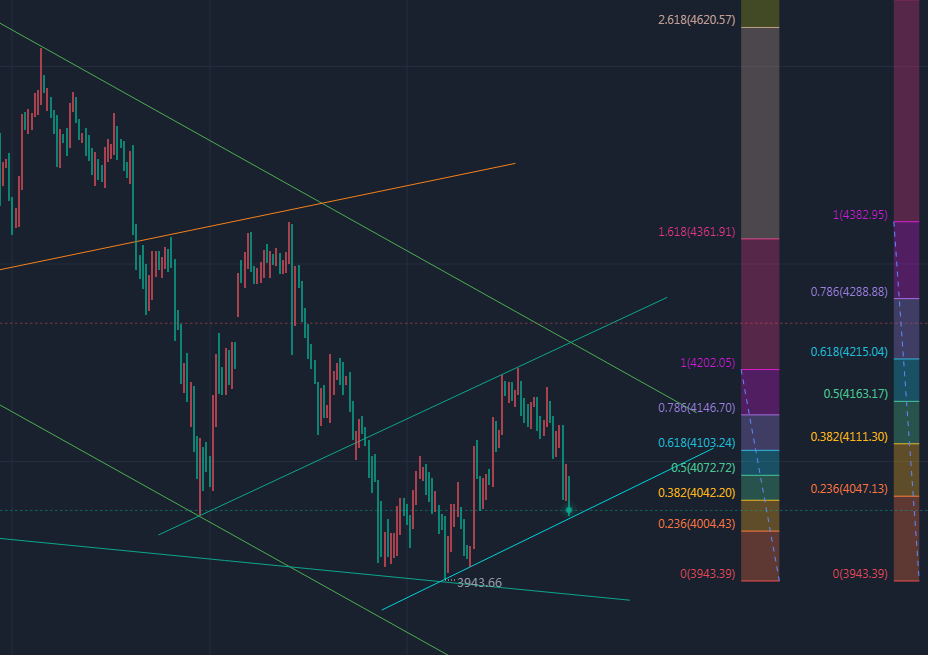Select the gray Fibonacci zone below 2.618(4620.57)
The width and height of the screenshot is (928, 655).
point(760,133)
